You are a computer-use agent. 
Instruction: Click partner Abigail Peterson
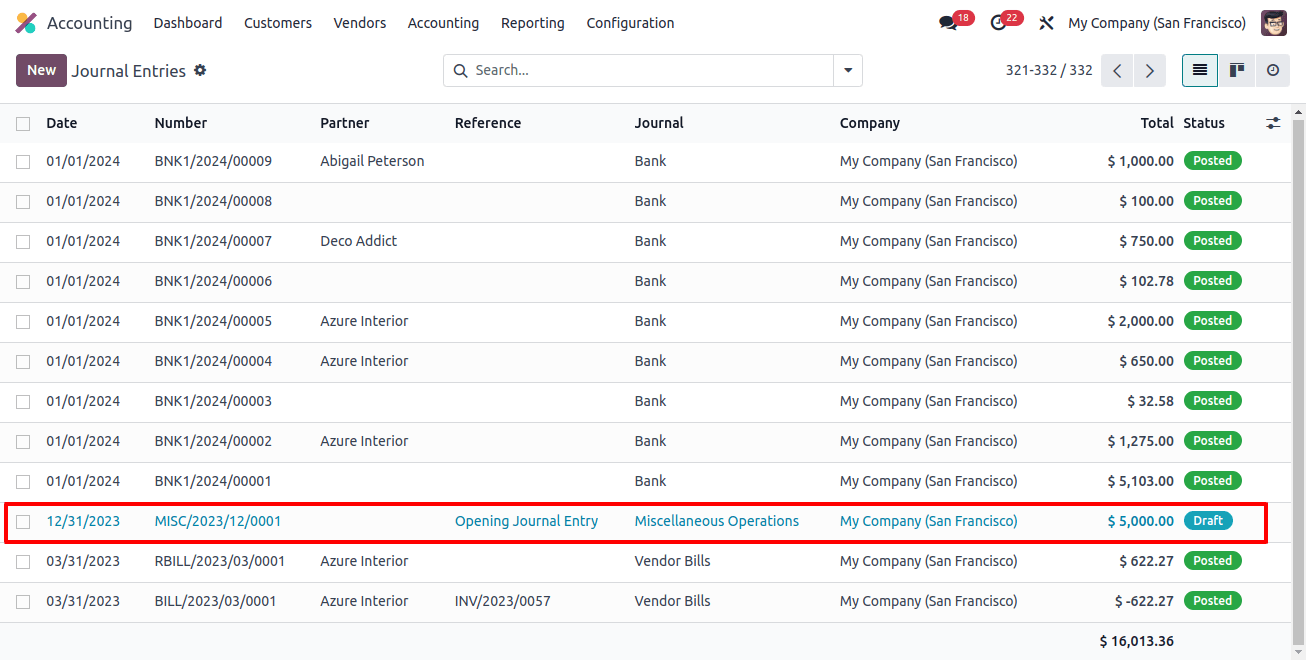(x=372, y=161)
